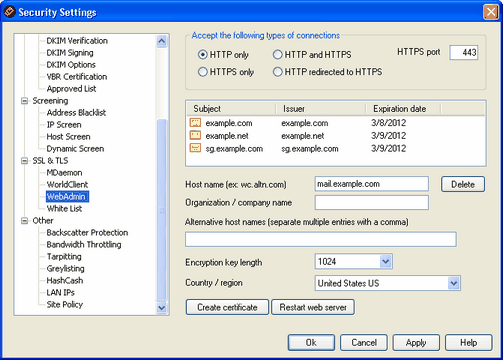Click the sg.example.com certificate icon

point(195,148)
